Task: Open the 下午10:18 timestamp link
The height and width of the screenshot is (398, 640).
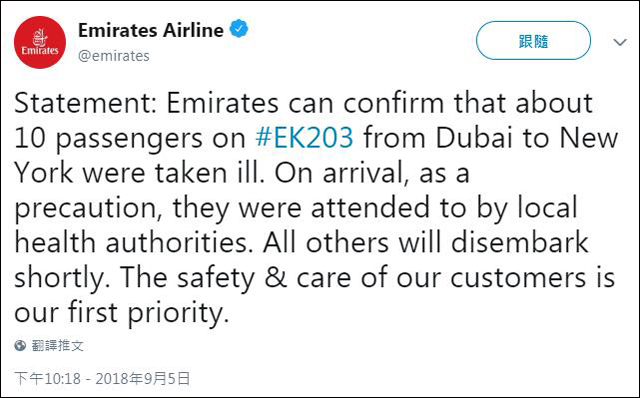Action: (x=48, y=378)
